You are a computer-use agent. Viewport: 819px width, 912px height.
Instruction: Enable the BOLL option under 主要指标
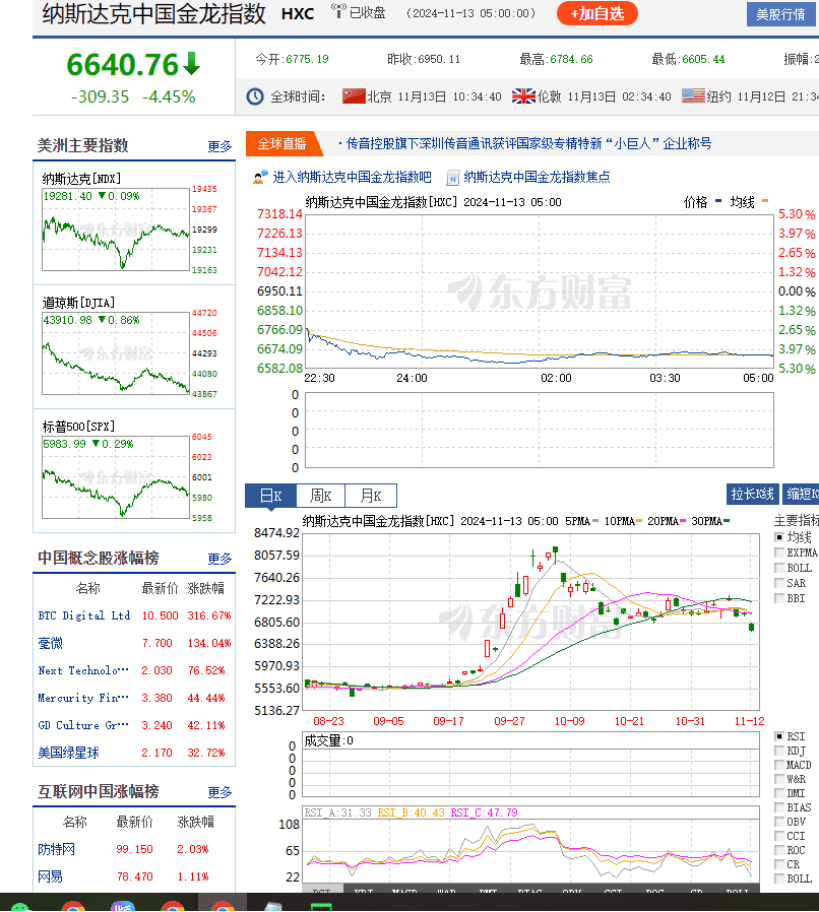[779, 568]
